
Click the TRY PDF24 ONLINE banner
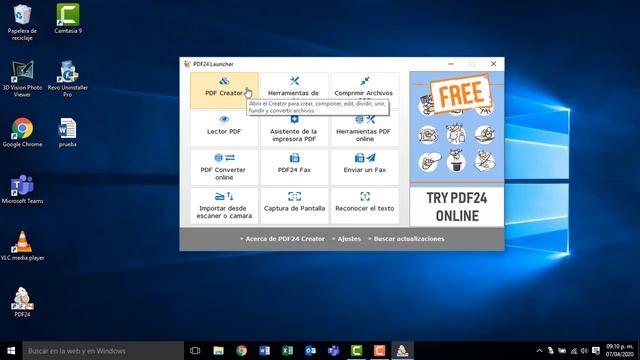[457, 207]
